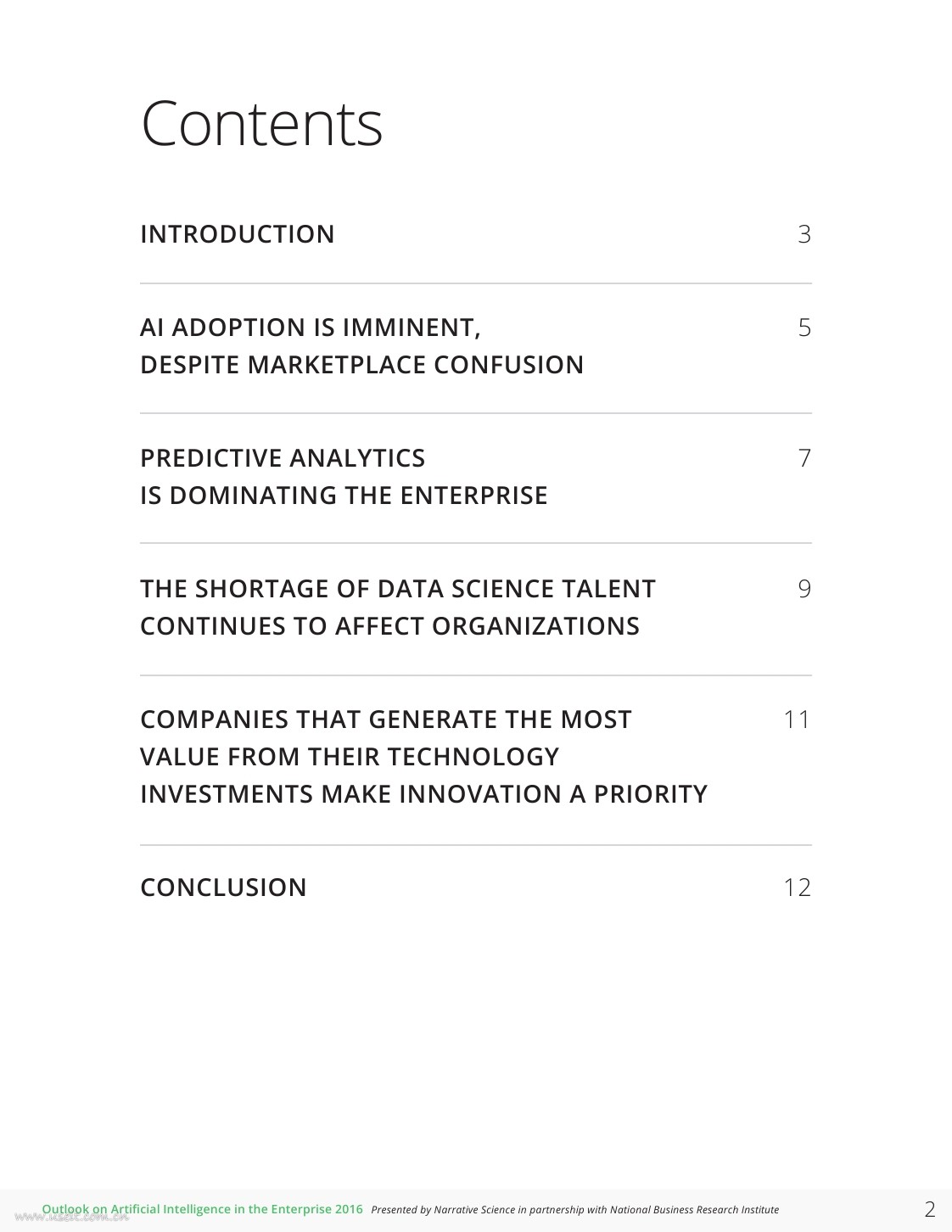The width and height of the screenshot is (952, 1232).
Task: Jump to Shortage of Data Science Talent
Action: pyautogui.click(x=397, y=608)
